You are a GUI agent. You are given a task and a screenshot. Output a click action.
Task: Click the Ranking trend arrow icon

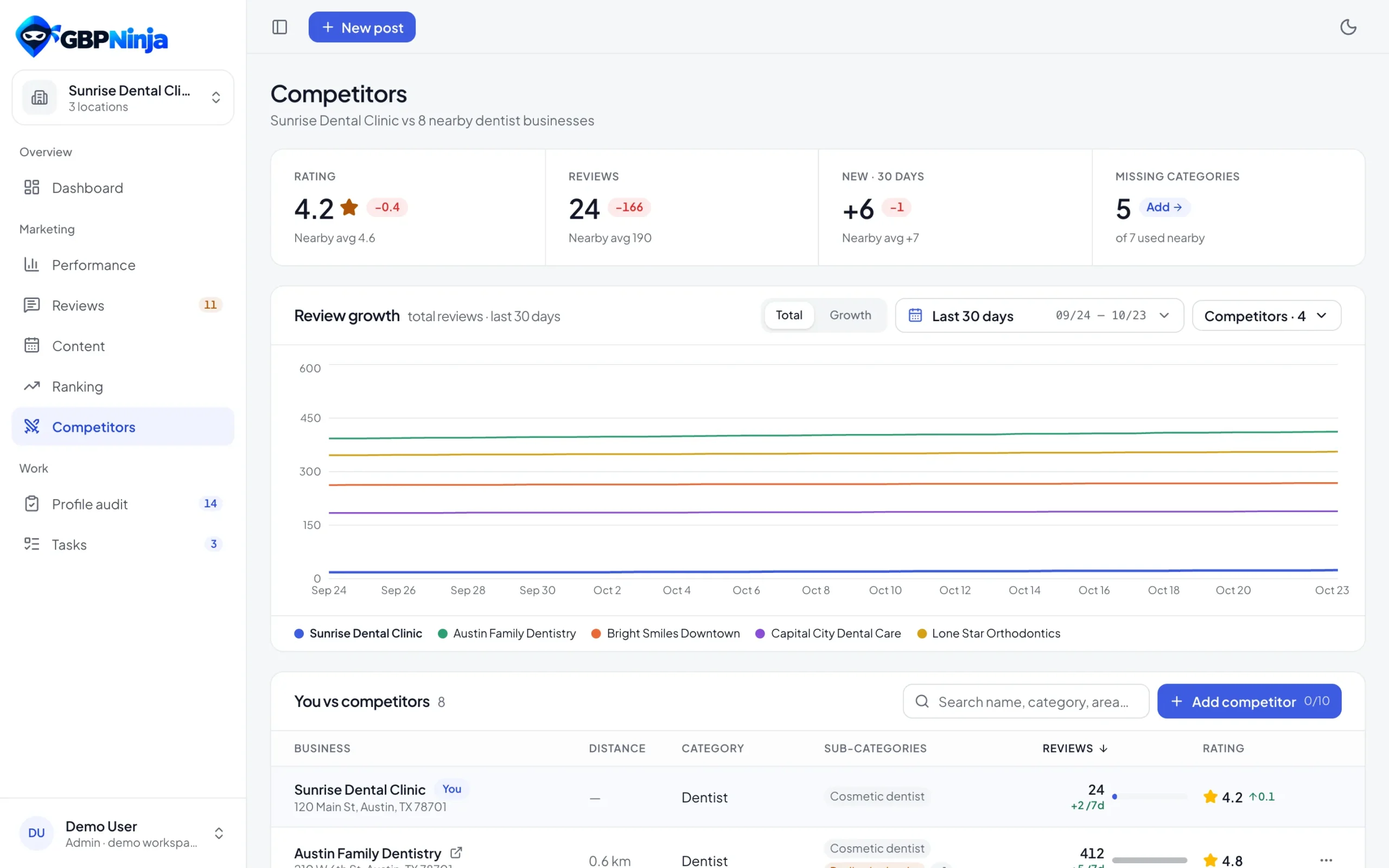31,386
